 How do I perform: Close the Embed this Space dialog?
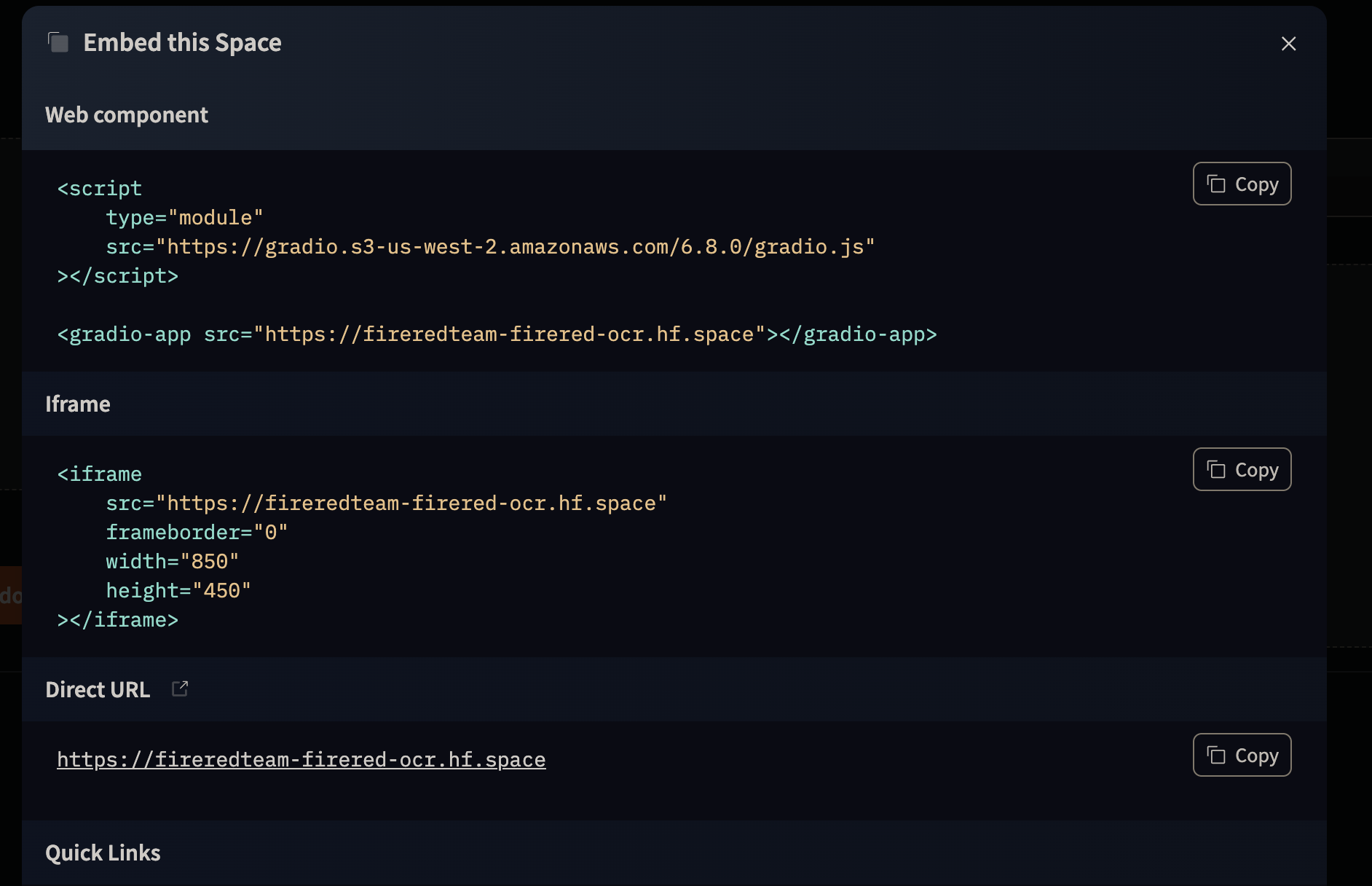(1288, 44)
